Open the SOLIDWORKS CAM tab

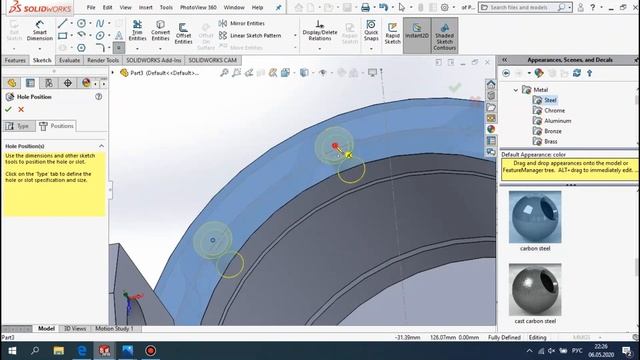pyautogui.click(x=212, y=60)
